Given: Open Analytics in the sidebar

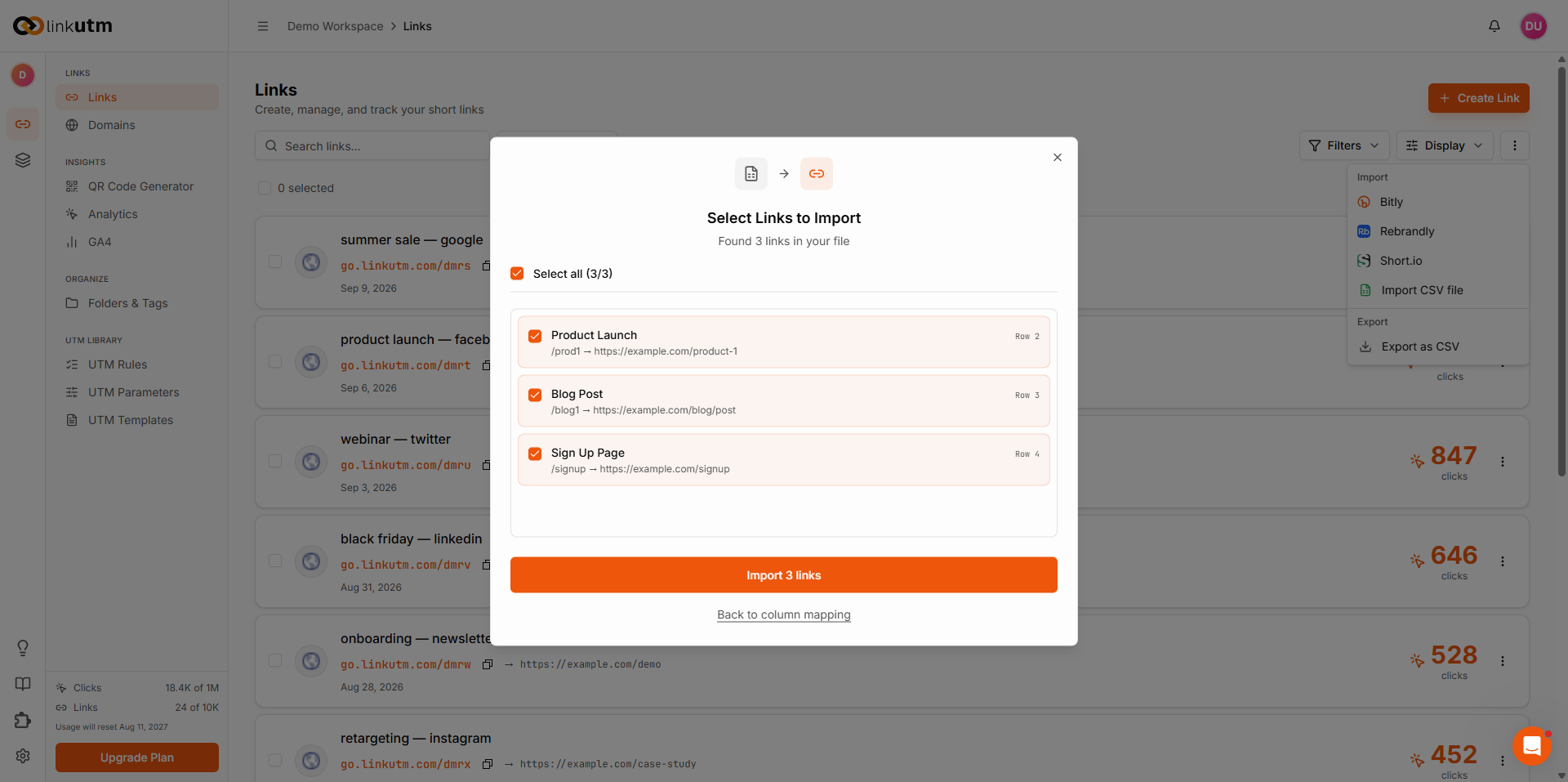Looking at the screenshot, I should click(137, 214).
